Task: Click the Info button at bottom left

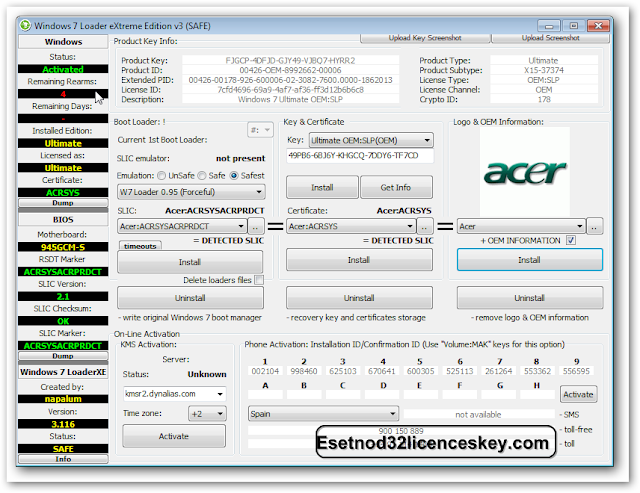Action: tap(63, 459)
